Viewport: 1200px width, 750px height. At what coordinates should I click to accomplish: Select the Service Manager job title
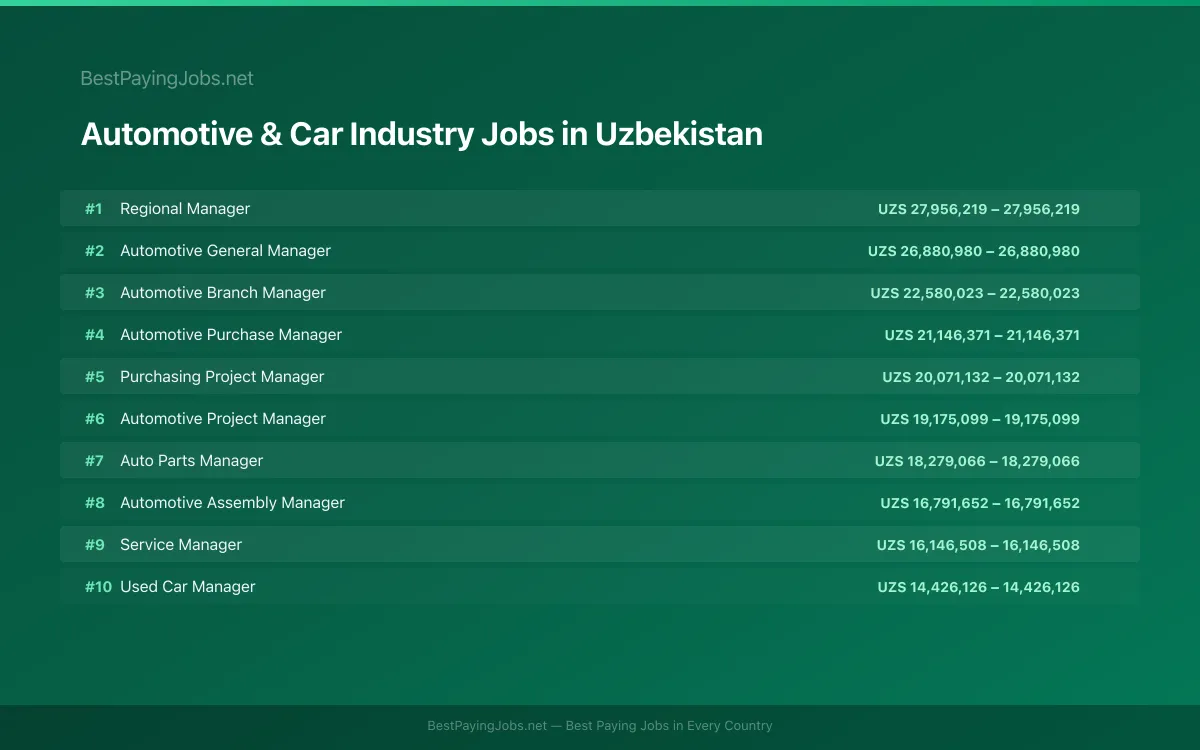click(x=181, y=545)
